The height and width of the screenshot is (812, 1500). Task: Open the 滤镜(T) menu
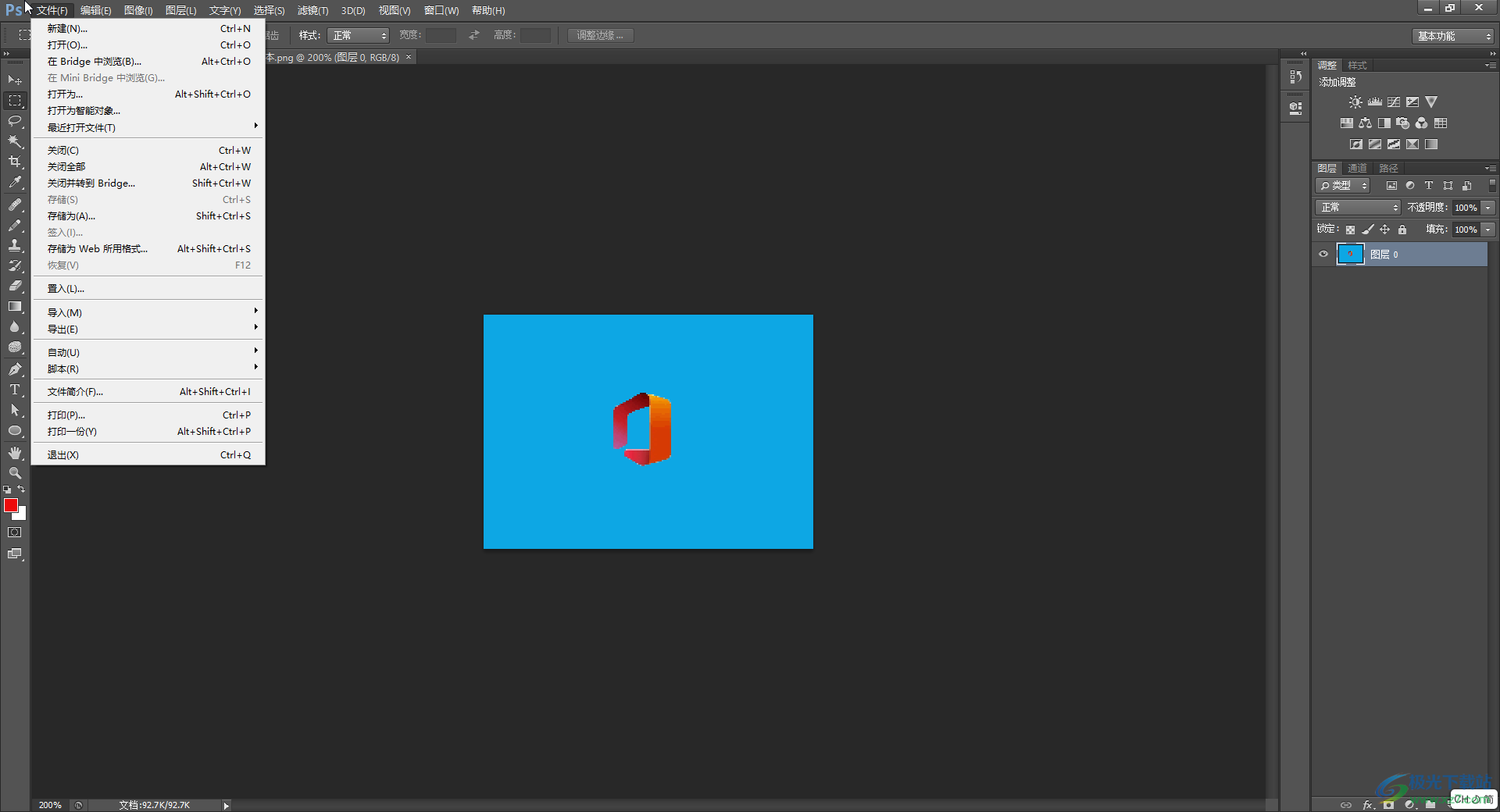coord(312,11)
